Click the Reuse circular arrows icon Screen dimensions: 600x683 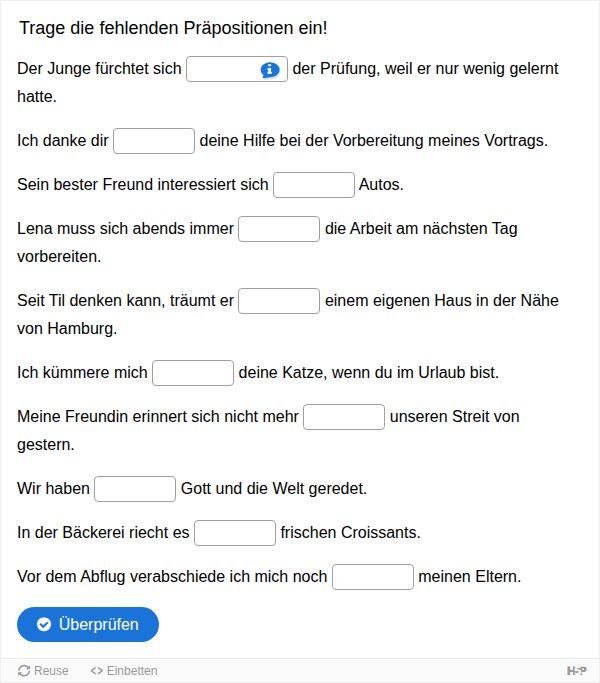[24, 671]
